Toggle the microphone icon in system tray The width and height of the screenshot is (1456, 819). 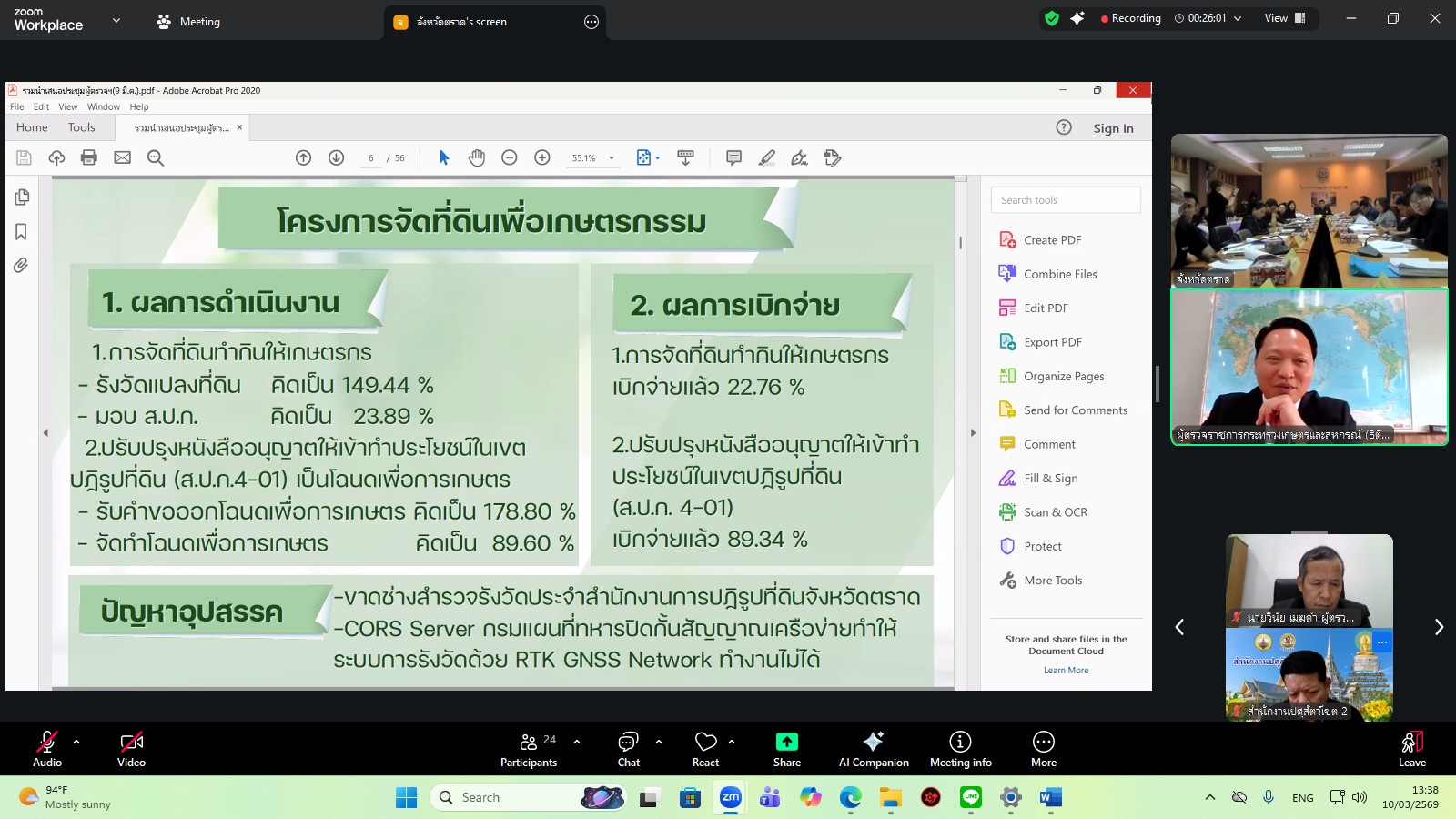pyautogui.click(x=1269, y=797)
